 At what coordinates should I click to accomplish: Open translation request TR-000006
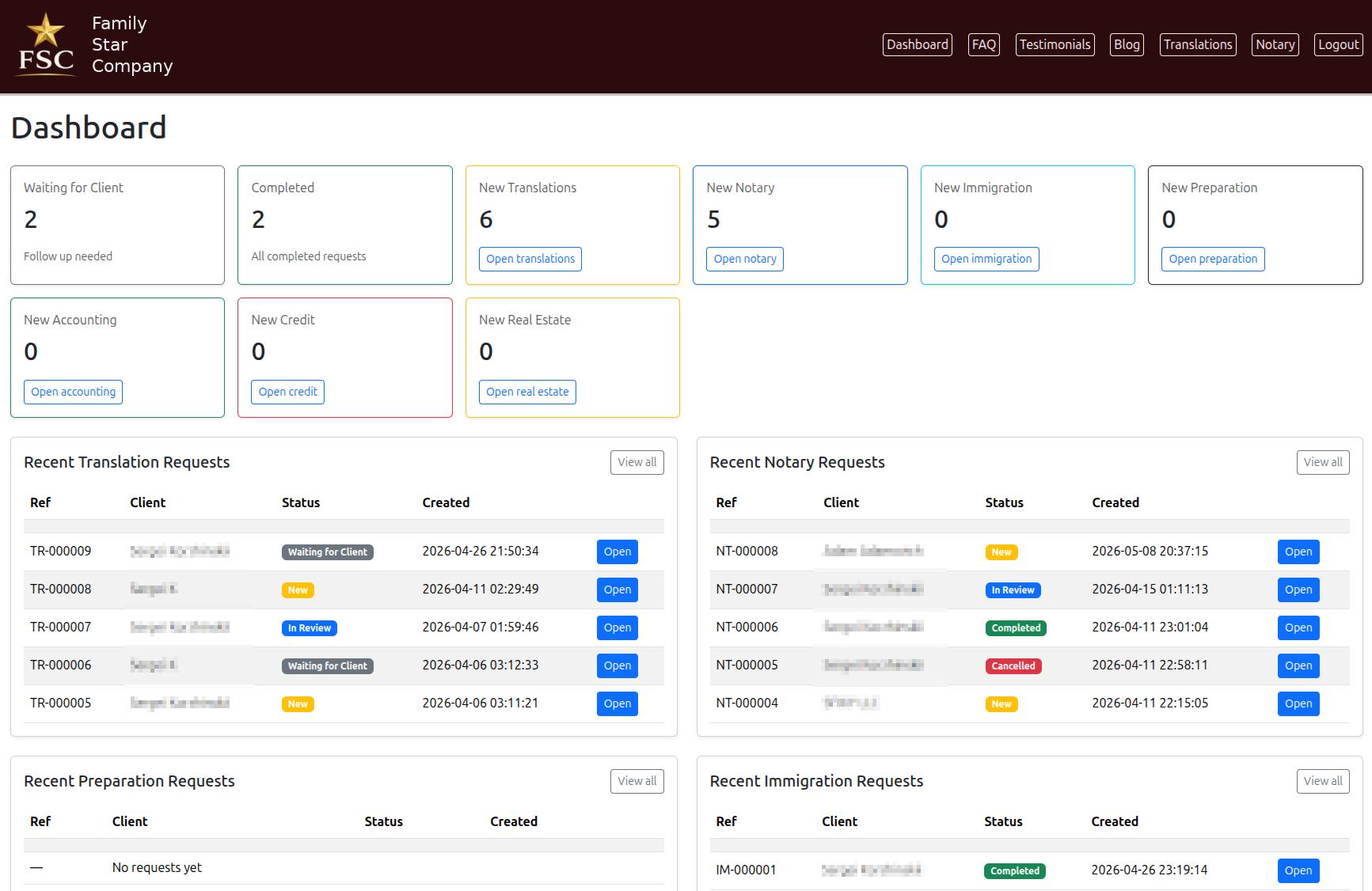click(x=618, y=665)
